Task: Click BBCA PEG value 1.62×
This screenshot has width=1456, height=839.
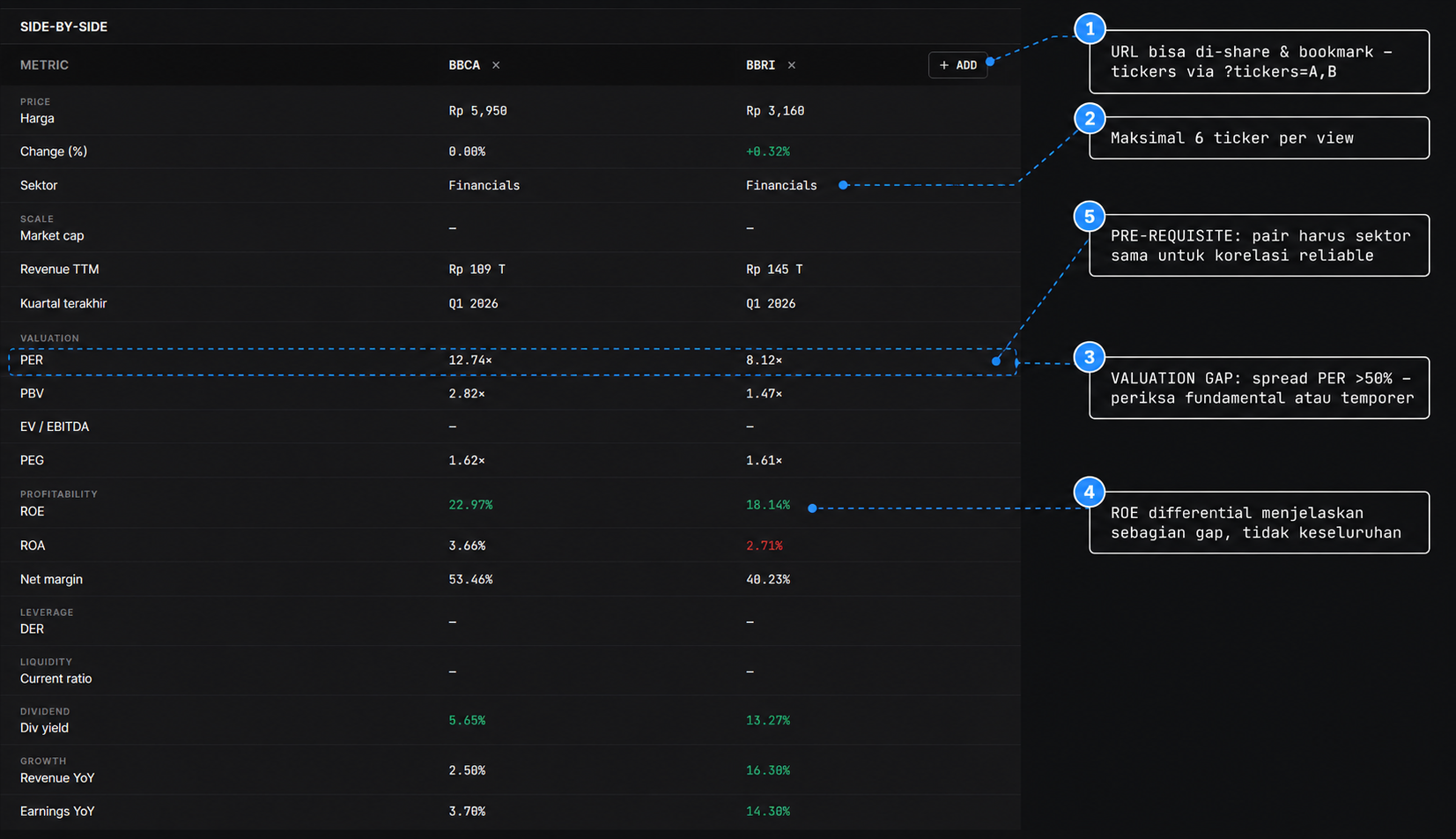Action: coord(467,461)
